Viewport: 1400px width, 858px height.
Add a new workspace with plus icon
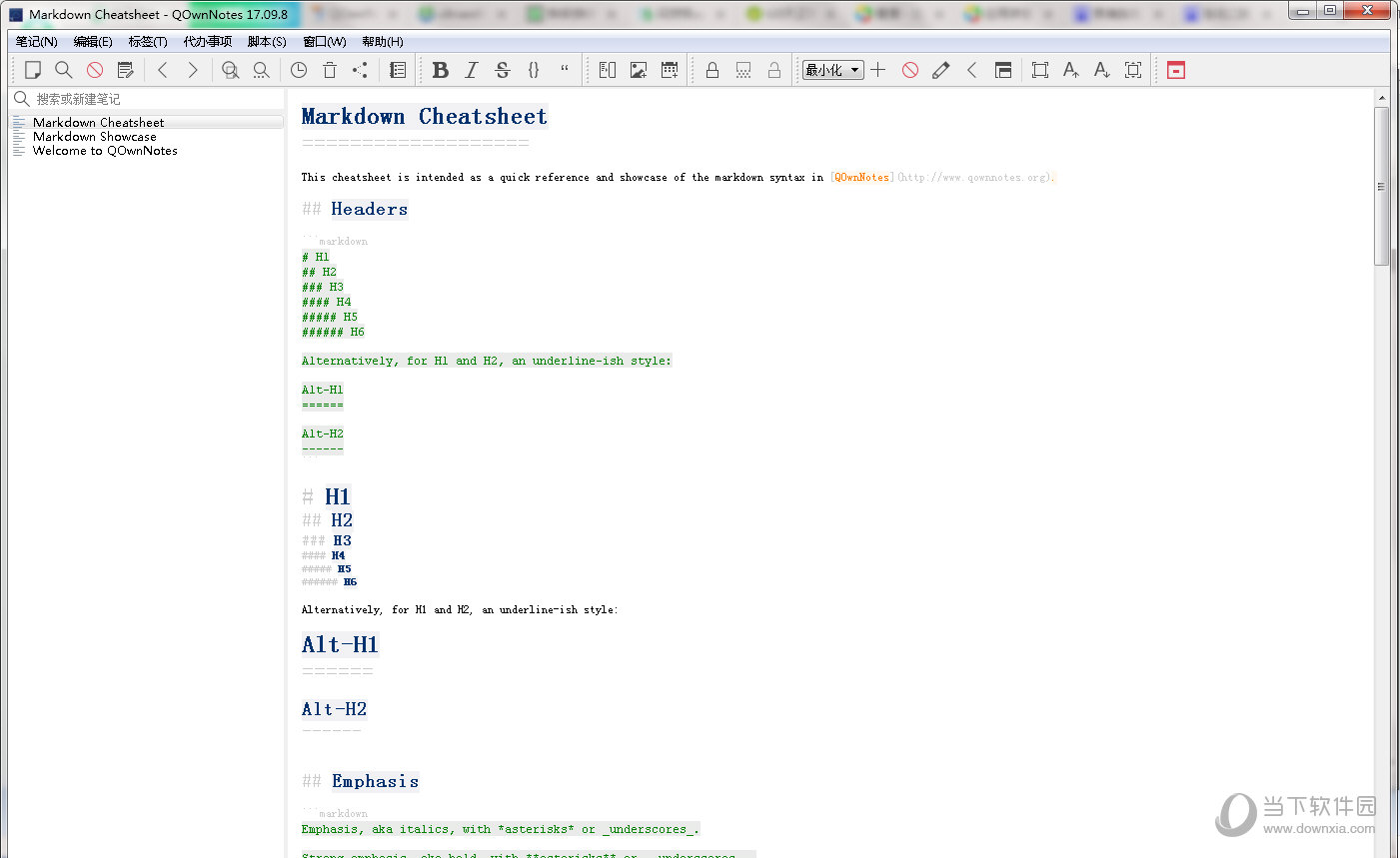(x=878, y=70)
